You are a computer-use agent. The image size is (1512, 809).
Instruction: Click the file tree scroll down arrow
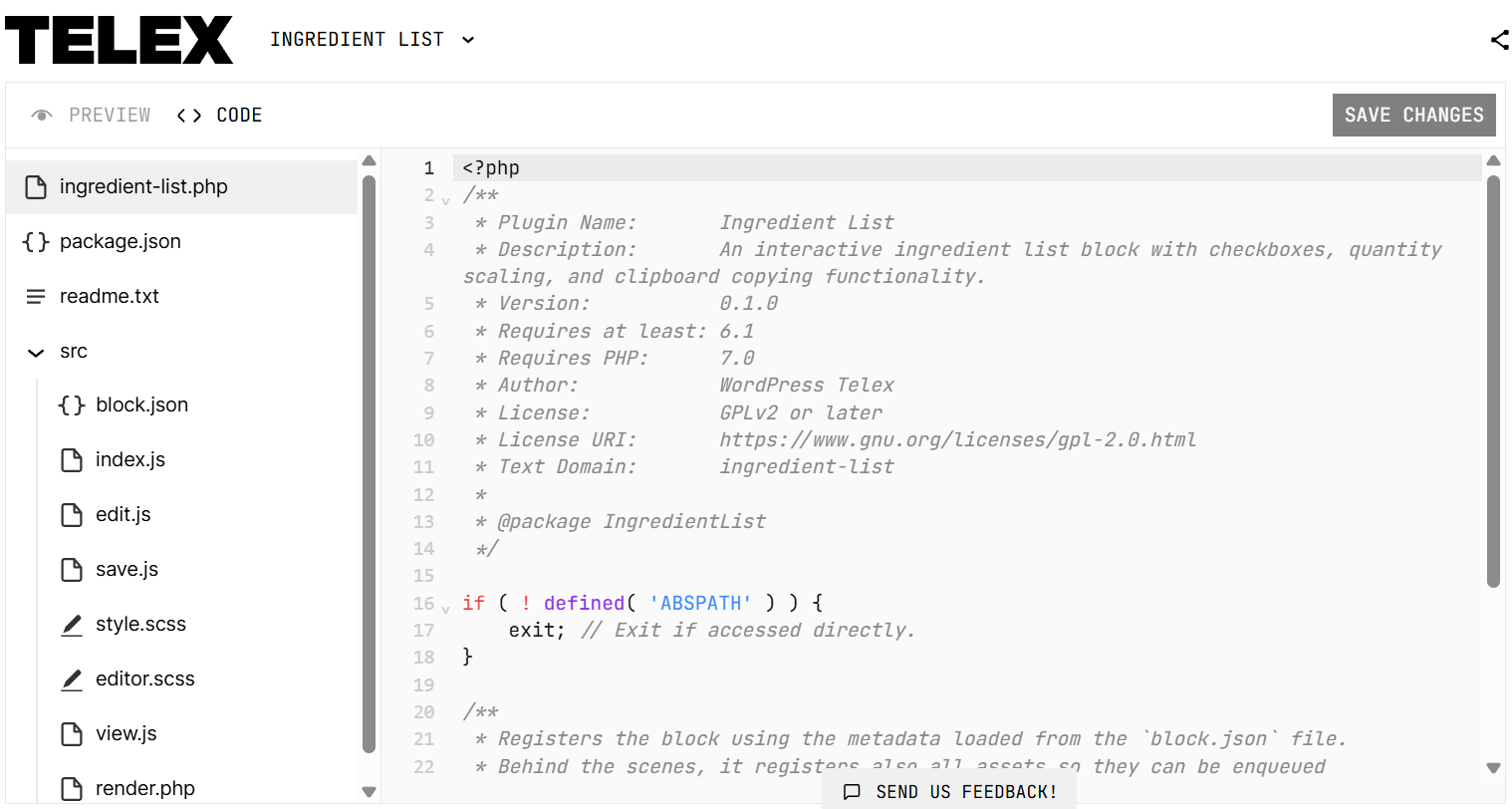369,792
